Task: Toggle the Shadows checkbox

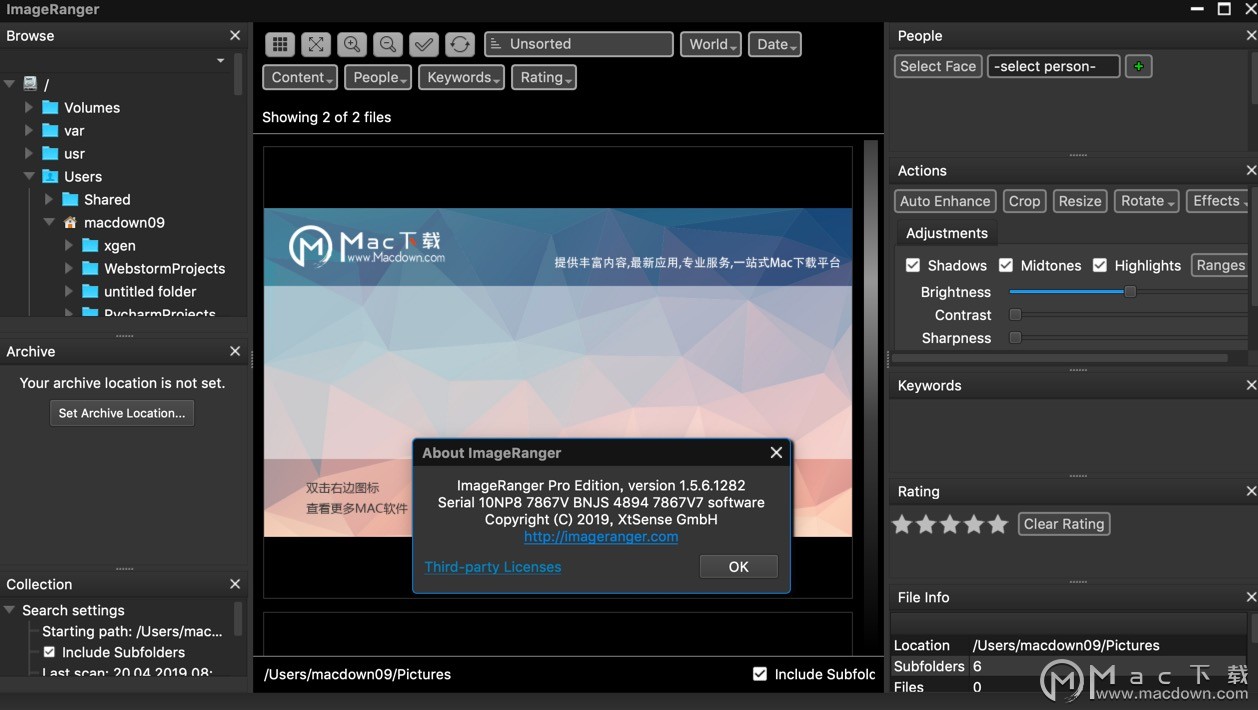Action: 913,265
